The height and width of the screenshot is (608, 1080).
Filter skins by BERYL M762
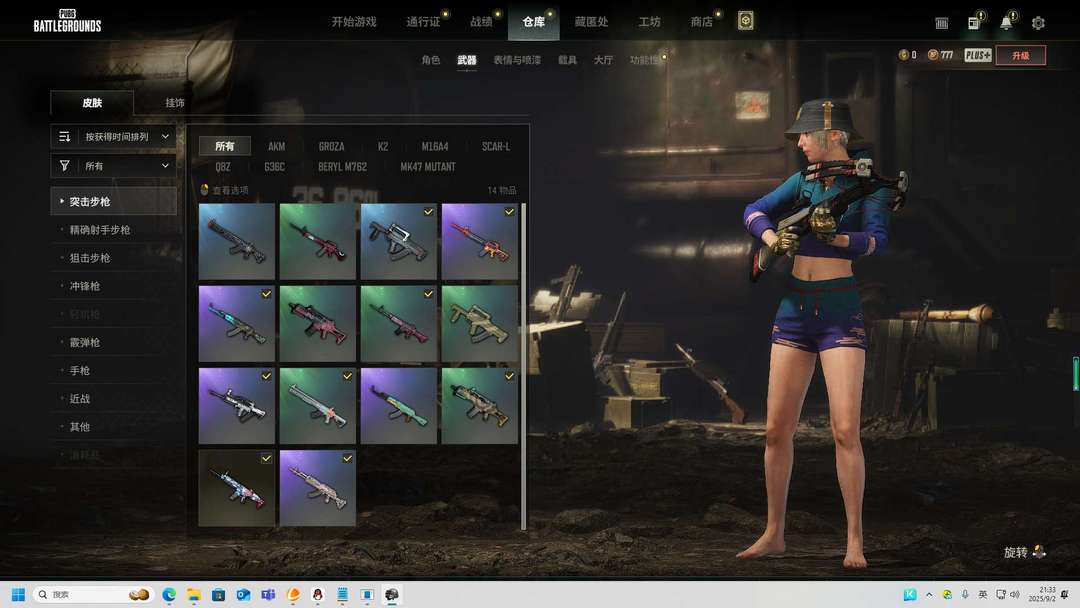[x=342, y=167]
